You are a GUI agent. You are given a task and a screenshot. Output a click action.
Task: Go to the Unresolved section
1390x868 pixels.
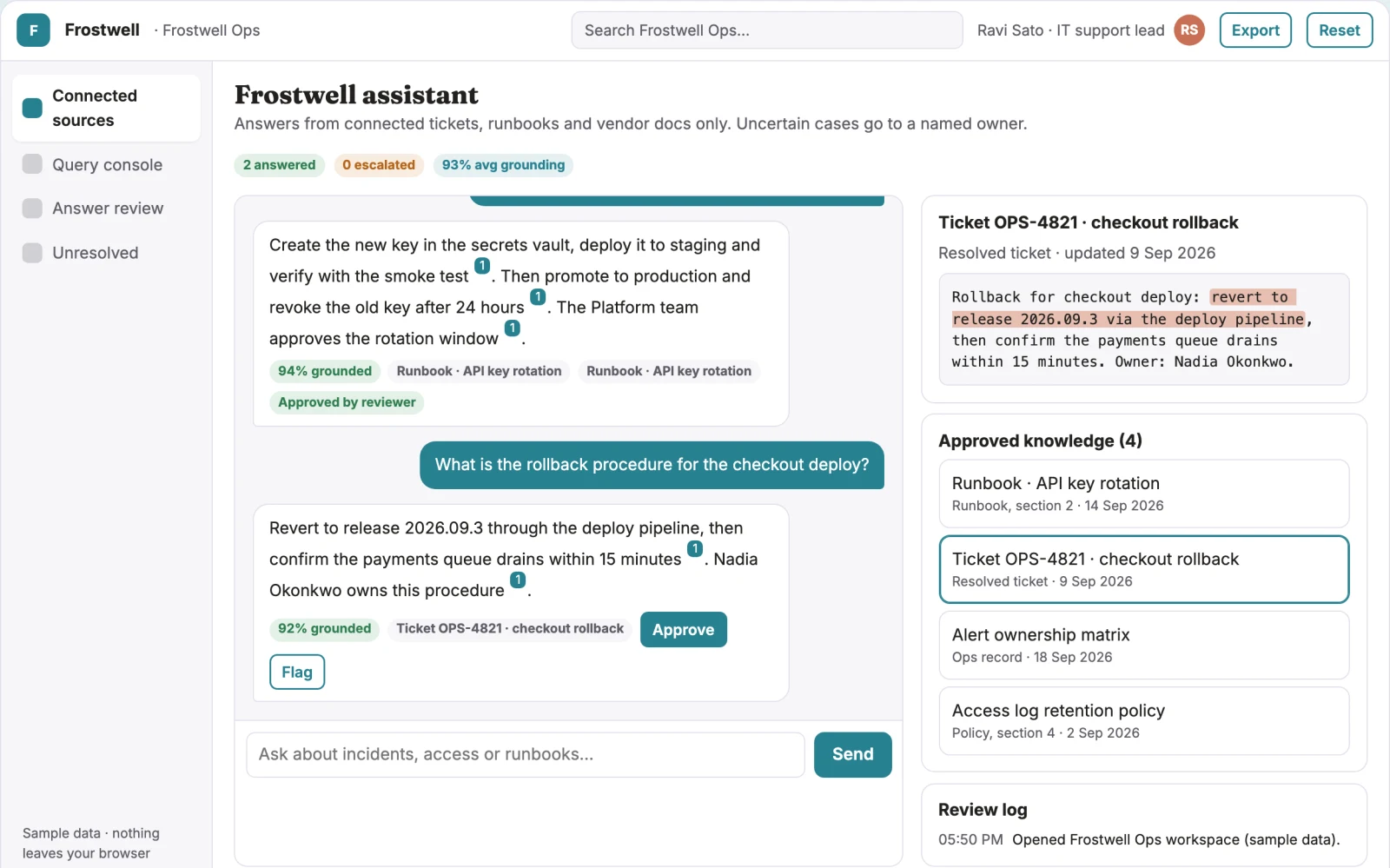[106, 253]
